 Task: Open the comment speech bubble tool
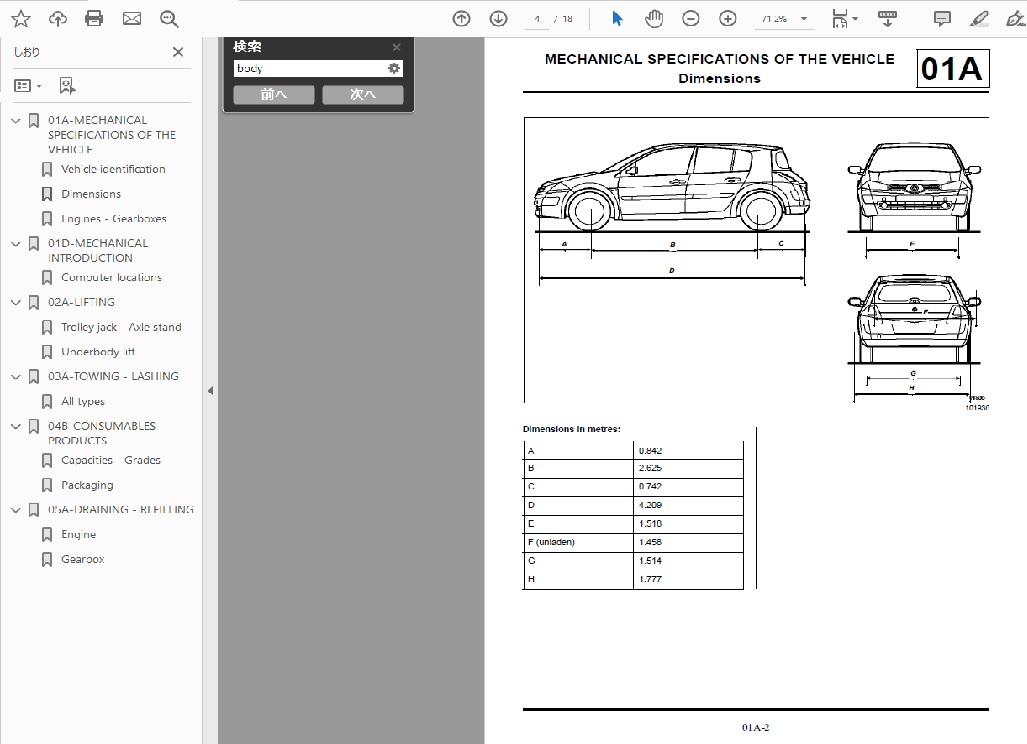pyautogui.click(x=942, y=19)
